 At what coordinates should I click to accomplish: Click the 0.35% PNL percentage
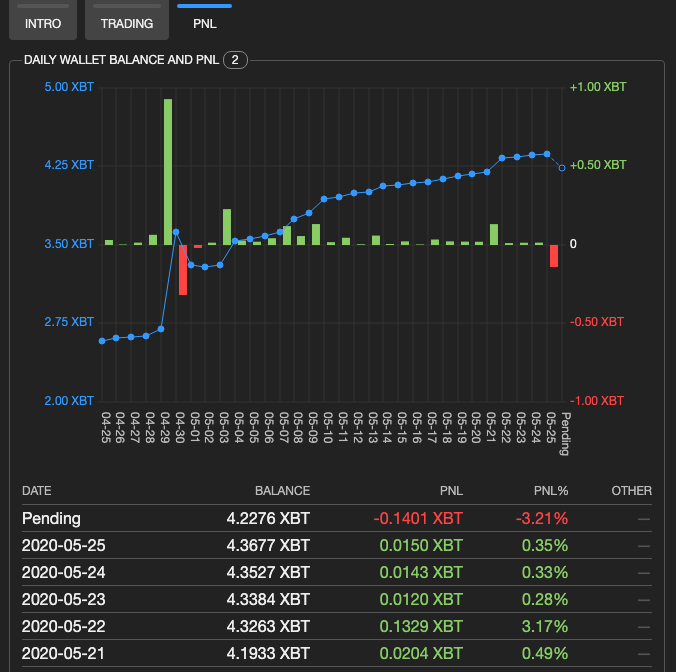(545, 546)
